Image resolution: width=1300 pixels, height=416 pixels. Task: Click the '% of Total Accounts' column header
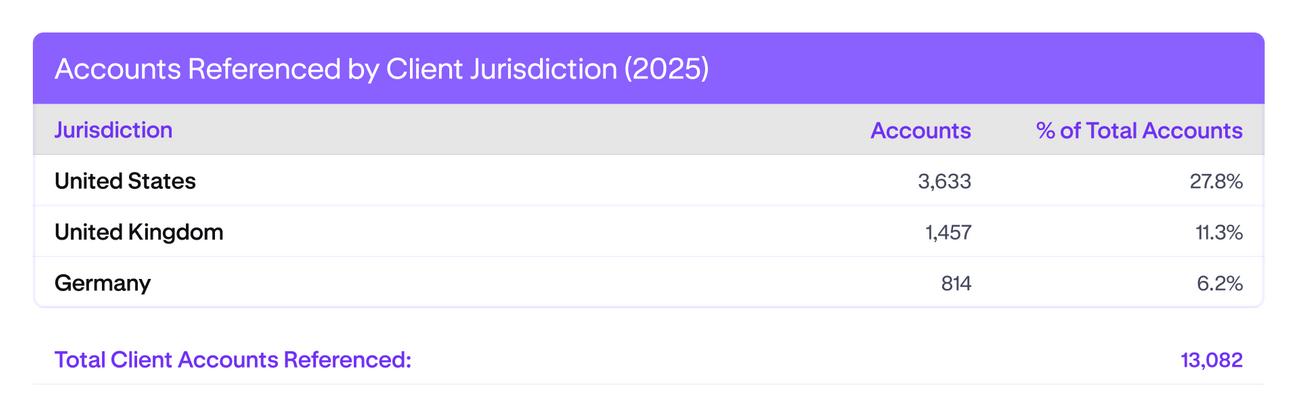coord(1139,130)
